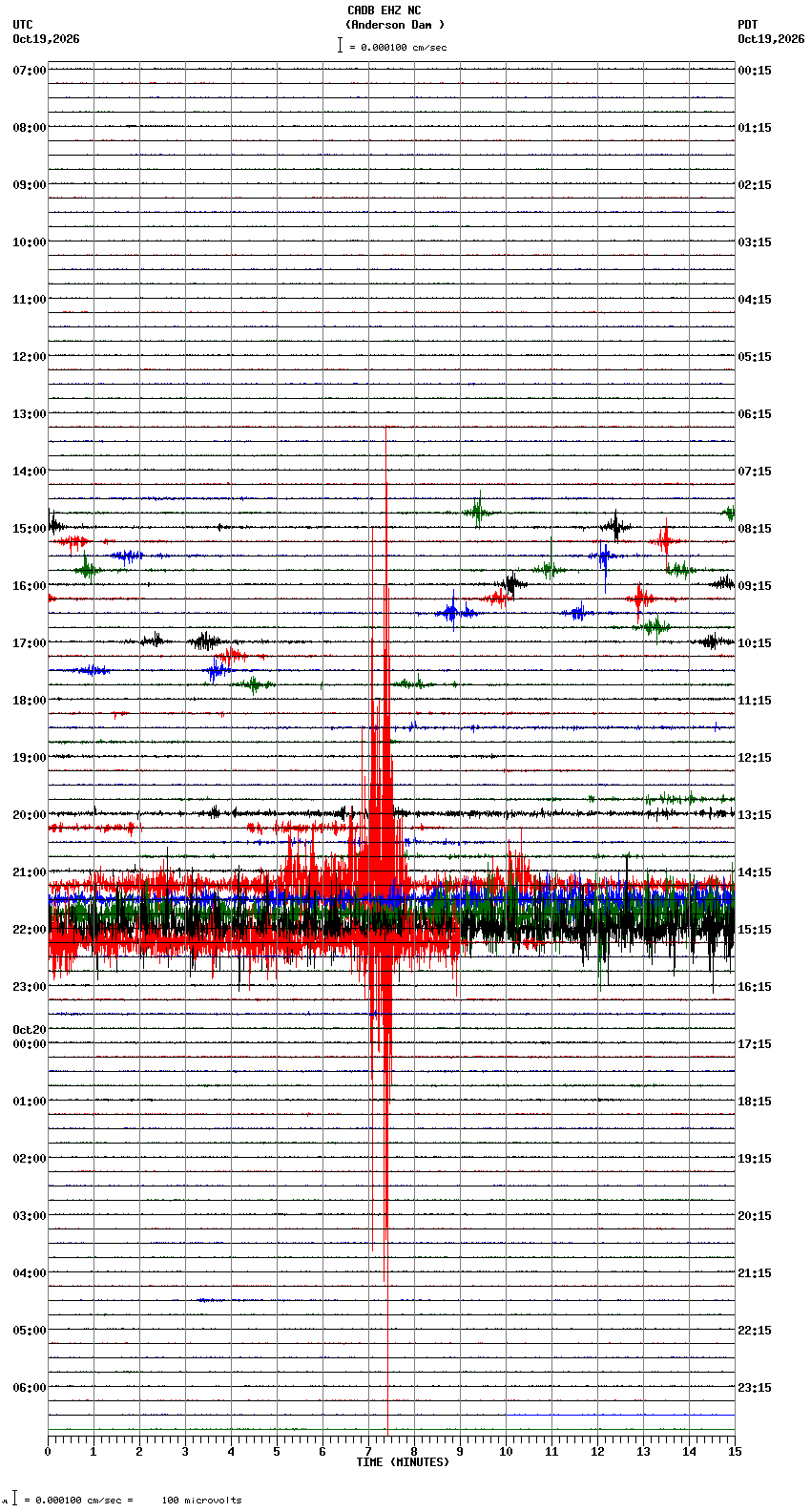This screenshot has width=811, height=1512.
Task: Select the Oct19,2026 date under UTC
Action: pyautogui.click(x=46, y=39)
